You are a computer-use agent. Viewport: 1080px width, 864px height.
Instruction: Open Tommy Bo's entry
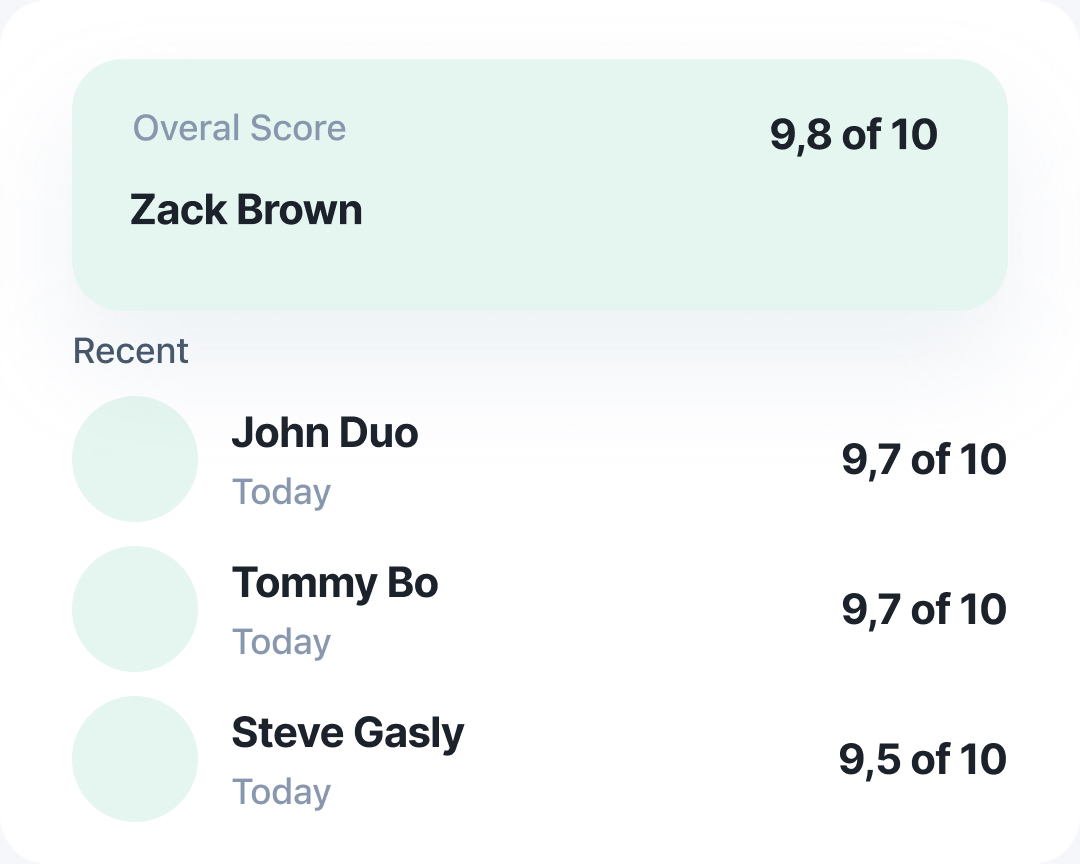[540, 609]
